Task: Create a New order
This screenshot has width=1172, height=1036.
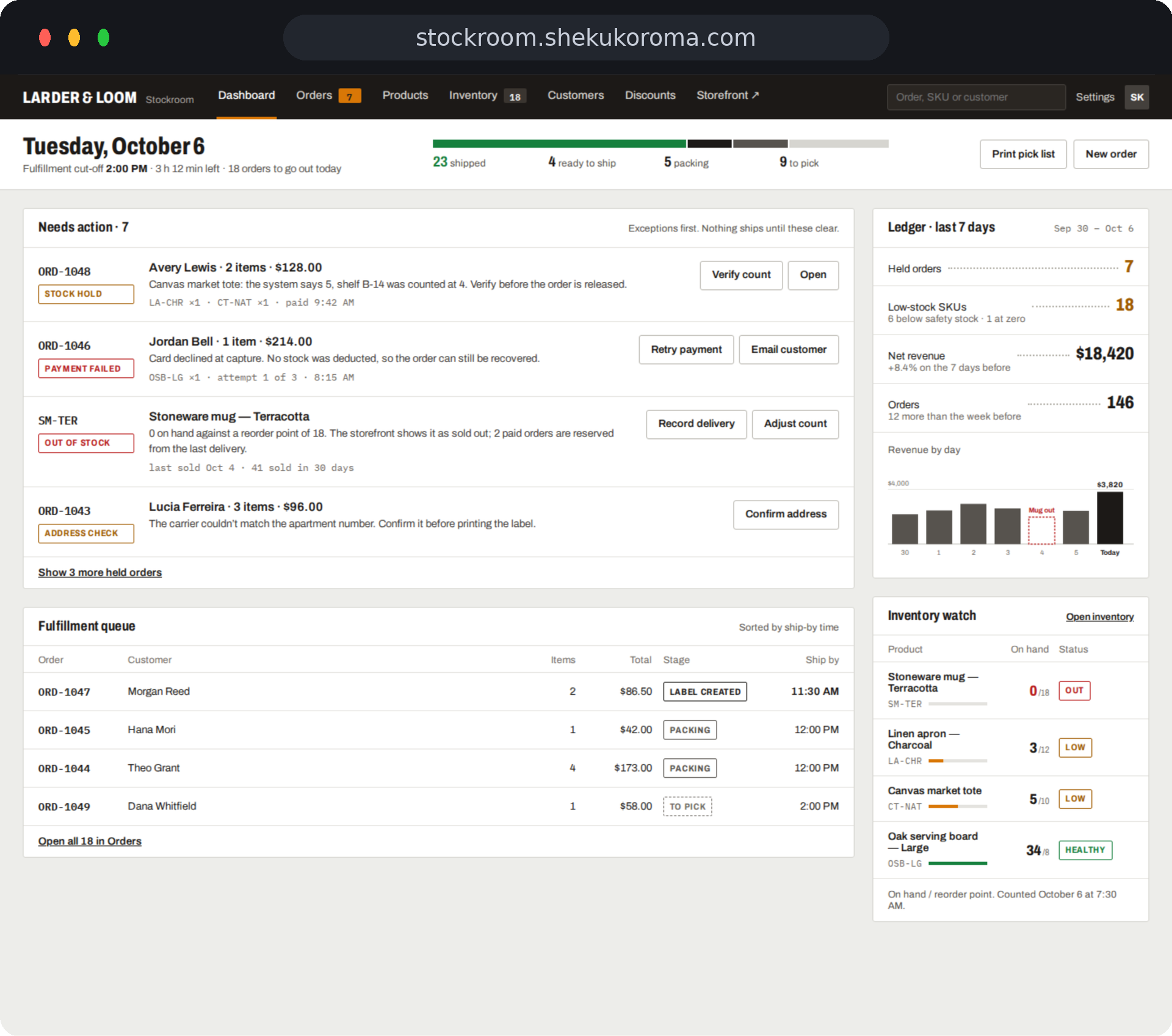Action: [x=1110, y=154]
